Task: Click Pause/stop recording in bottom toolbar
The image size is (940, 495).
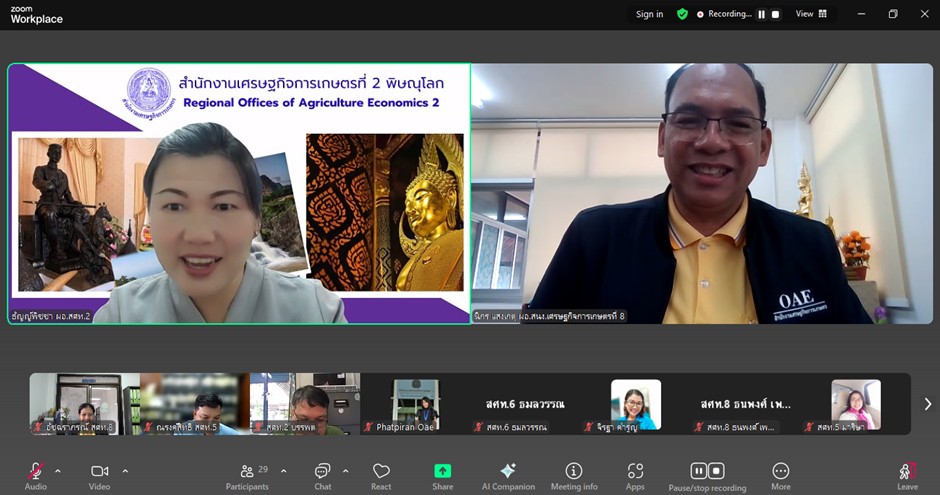Action: 707,474
